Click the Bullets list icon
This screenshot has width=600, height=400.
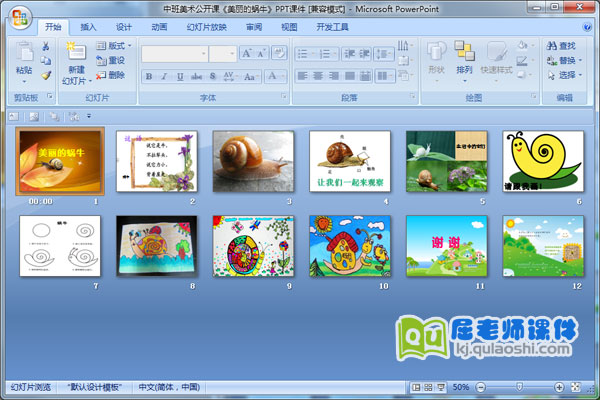tap(305, 54)
